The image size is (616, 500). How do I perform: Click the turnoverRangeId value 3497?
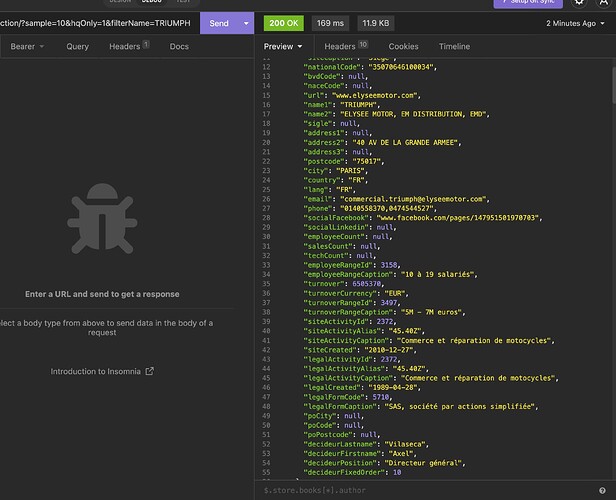389,303
